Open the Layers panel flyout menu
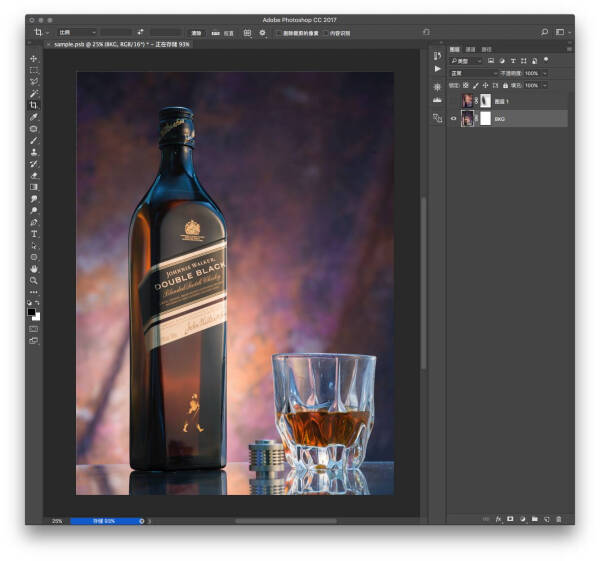 pyautogui.click(x=569, y=49)
